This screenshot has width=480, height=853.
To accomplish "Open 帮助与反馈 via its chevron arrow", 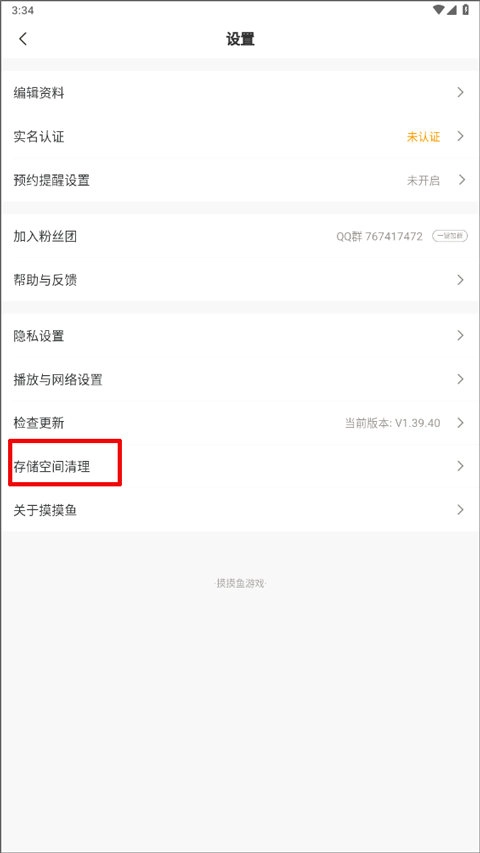I will [460, 280].
